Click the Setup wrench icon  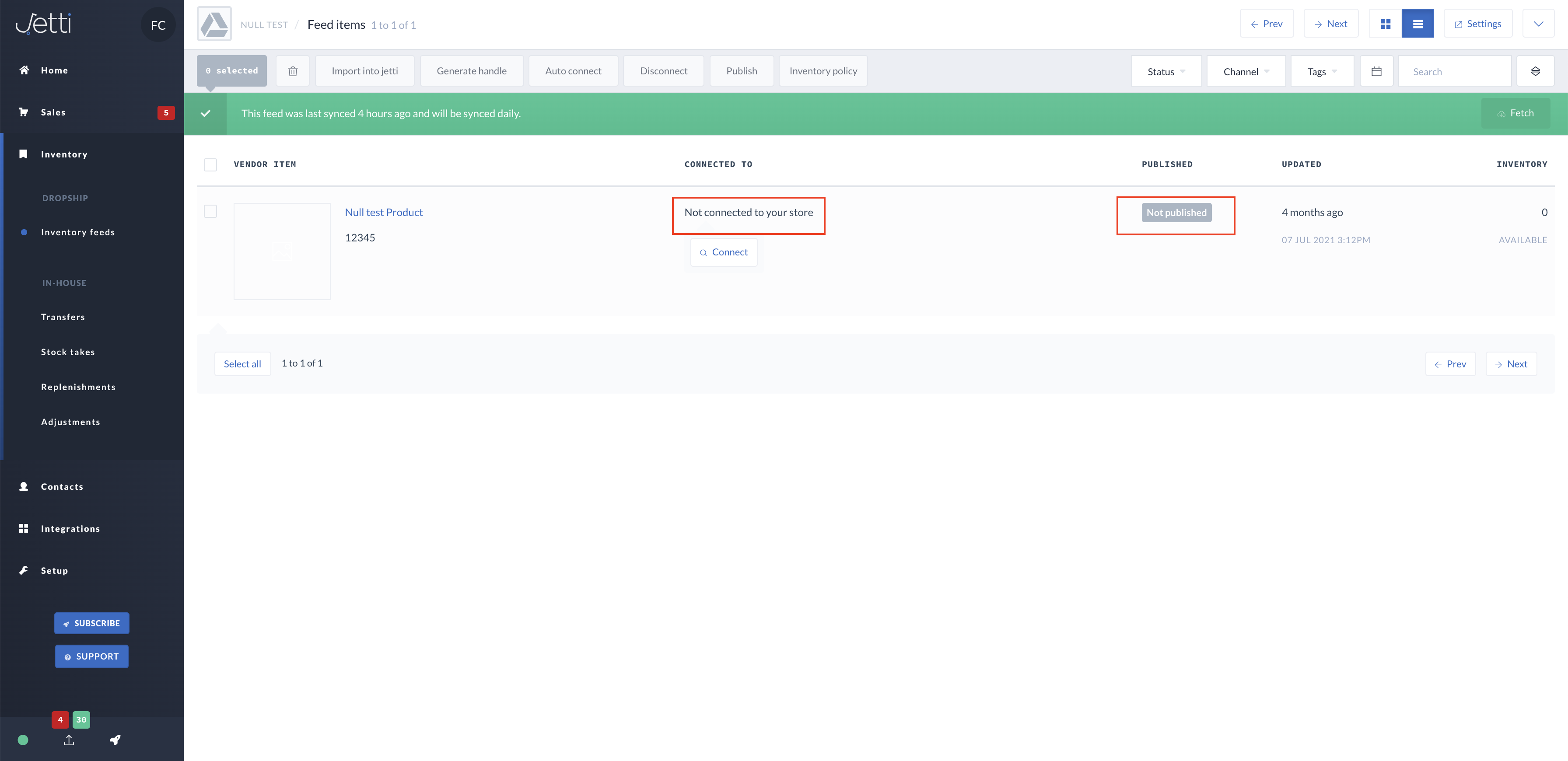point(24,570)
